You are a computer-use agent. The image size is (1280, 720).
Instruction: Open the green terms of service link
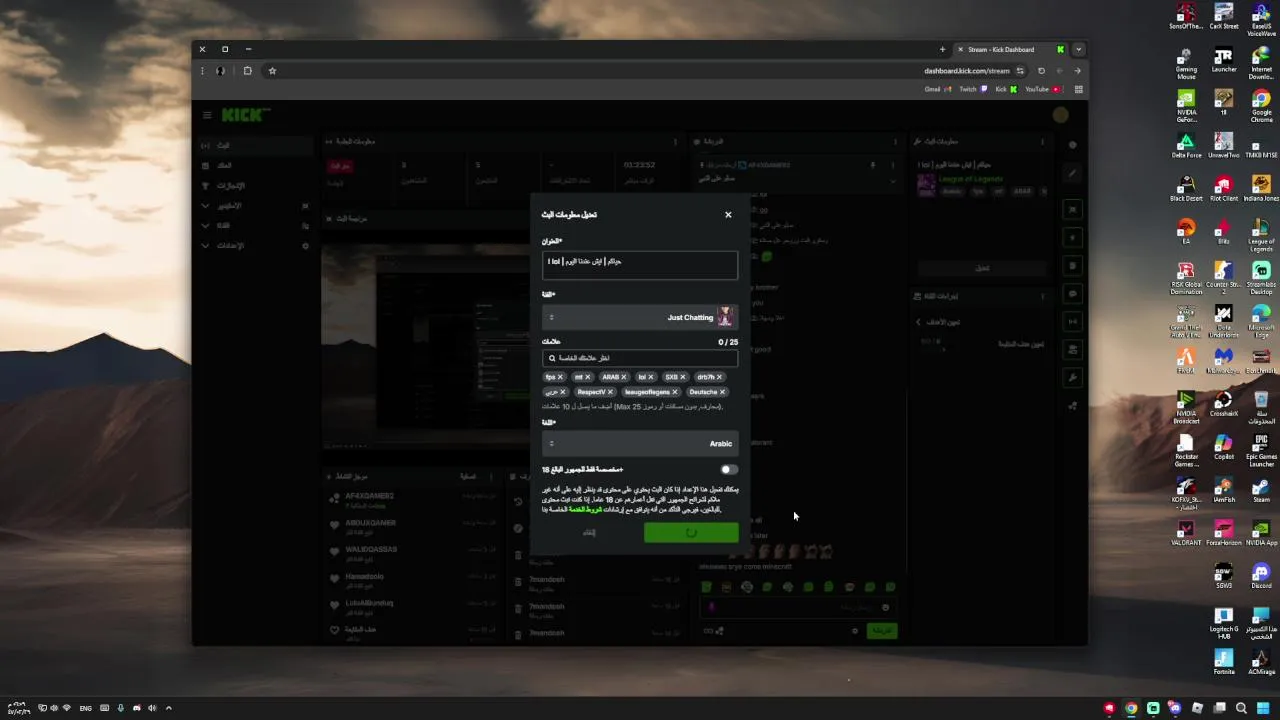pyautogui.click(x=585, y=509)
